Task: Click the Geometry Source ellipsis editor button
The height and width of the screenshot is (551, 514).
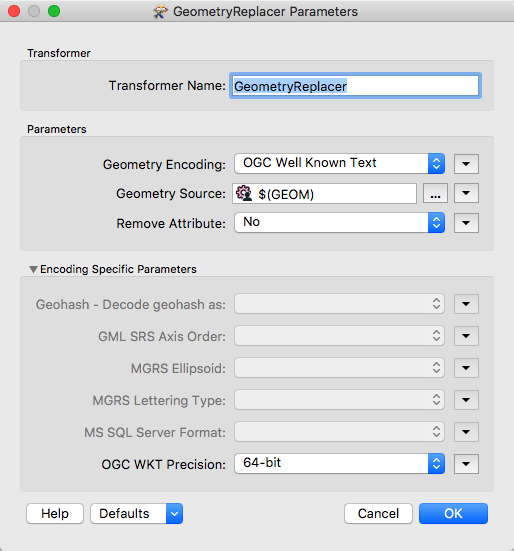Action: click(x=435, y=193)
